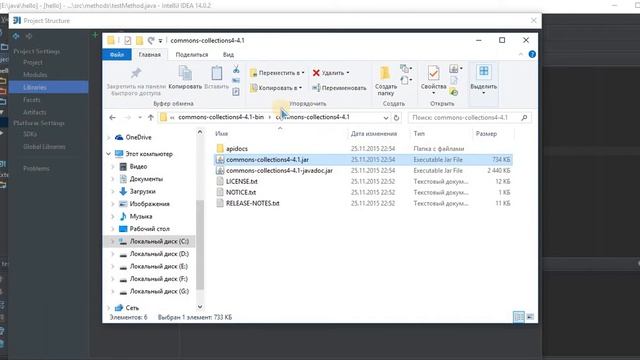Click the history icon in Open group

(x=453, y=92)
